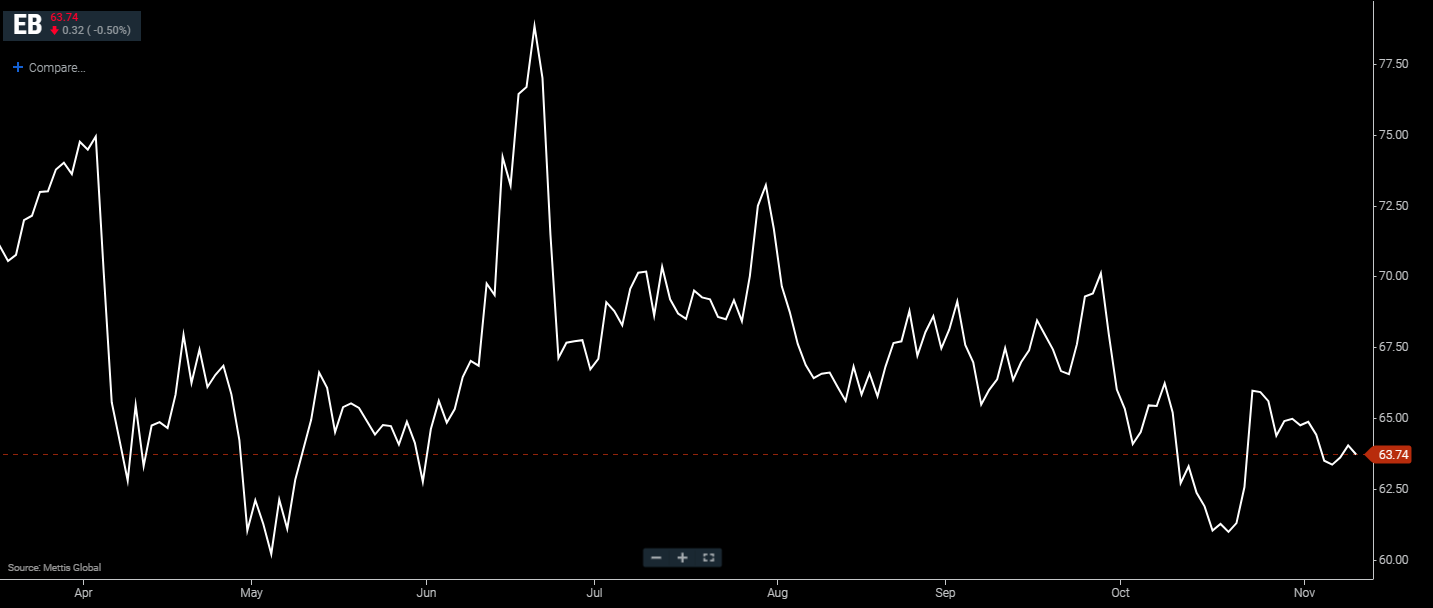Click the 70.00 price axis label
Screen dimensions: 1433x608
tap(1393, 276)
